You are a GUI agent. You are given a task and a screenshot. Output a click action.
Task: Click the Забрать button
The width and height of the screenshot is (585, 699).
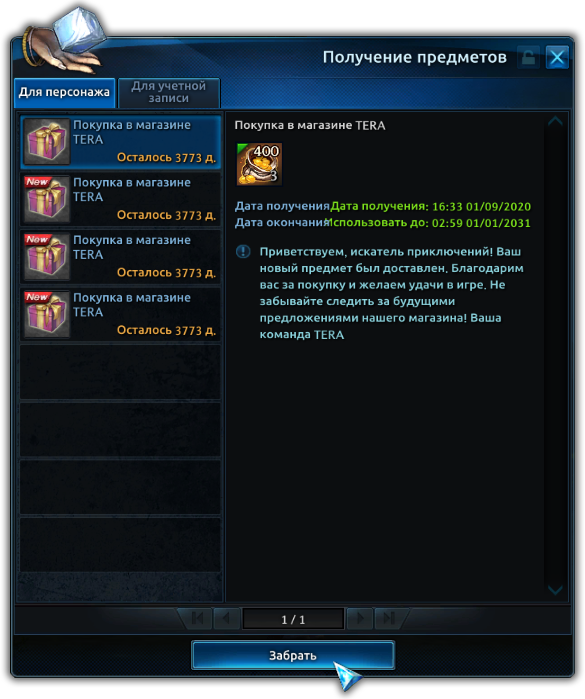(x=293, y=655)
